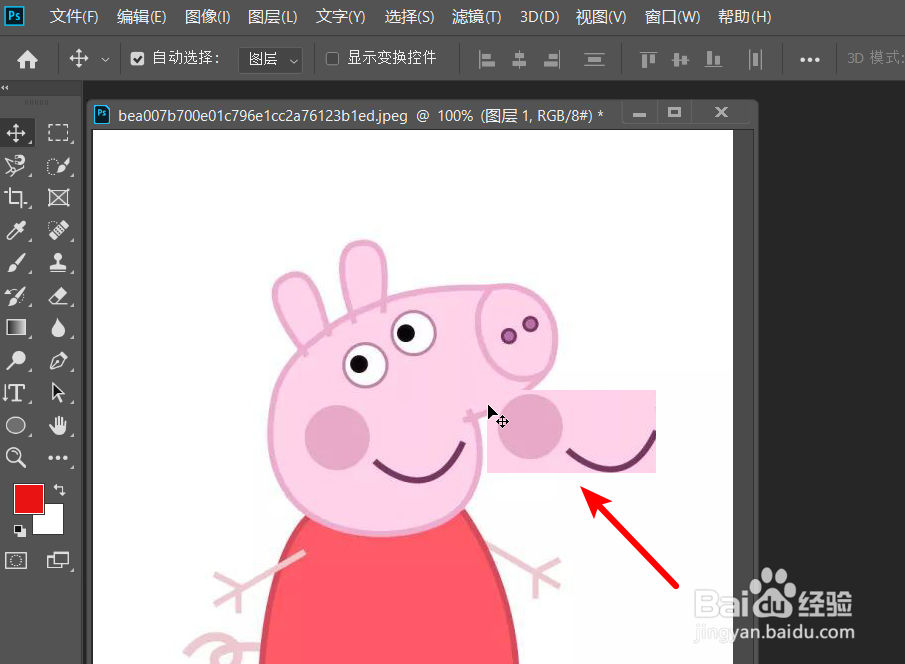
Task: Select the Eyedropper tool
Action: [x=16, y=230]
